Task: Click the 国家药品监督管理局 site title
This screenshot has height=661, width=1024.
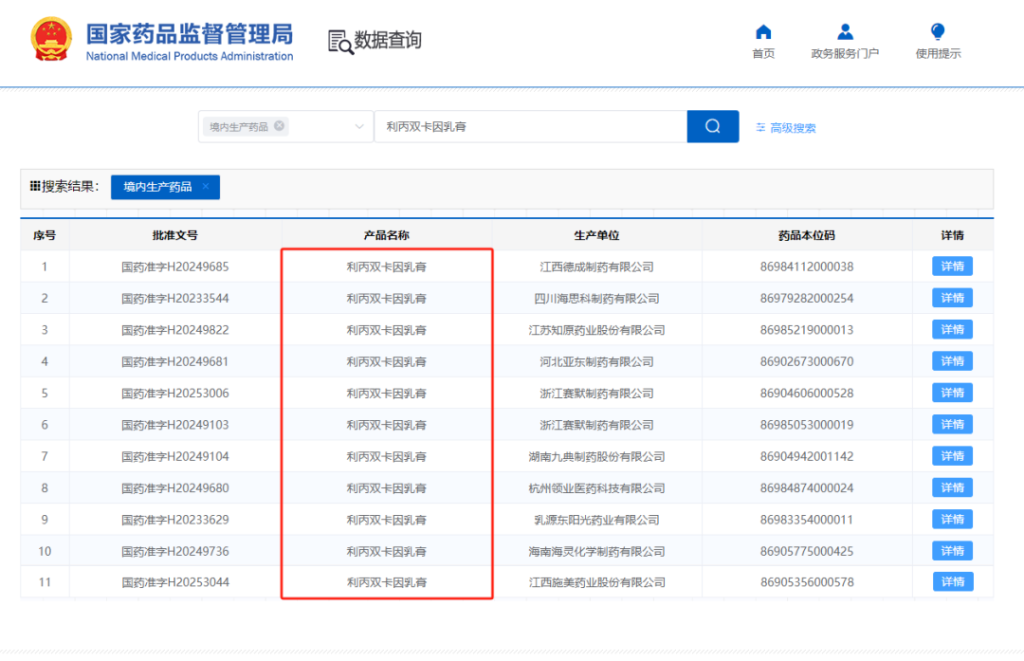Action: point(189,34)
